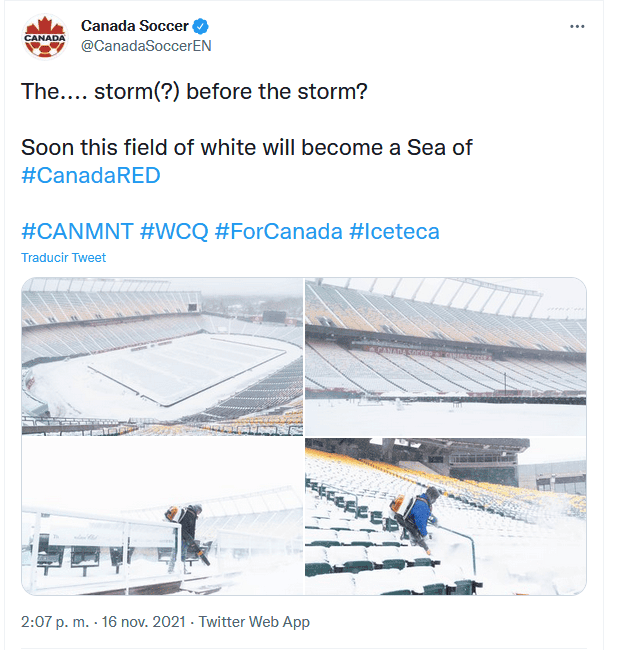Enlarge the snow-covered stands photo with banner

point(445,356)
